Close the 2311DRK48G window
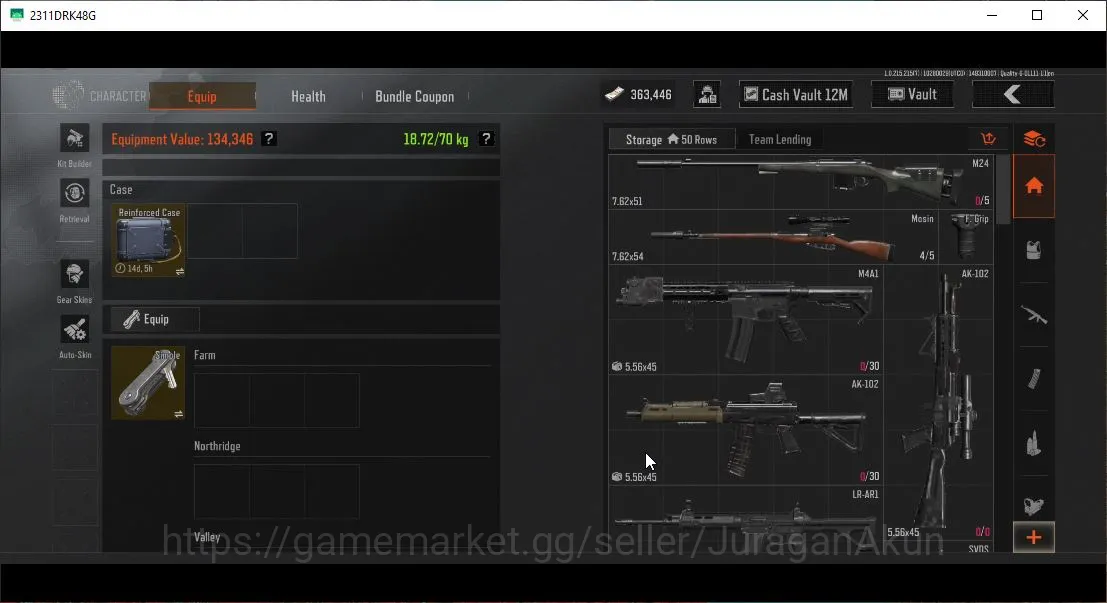The height and width of the screenshot is (603, 1107). coord(1083,15)
